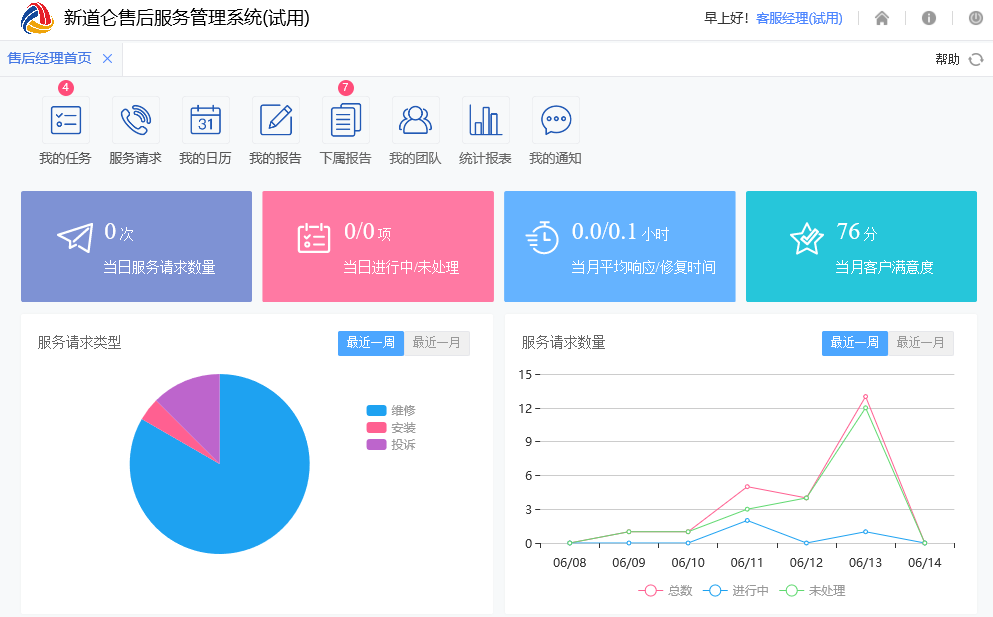Click paper plane icon on 当日服务请求数量 card
Image resolution: width=993 pixels, height=617 pixels.
pyautogui.click(x=75, y=238)
